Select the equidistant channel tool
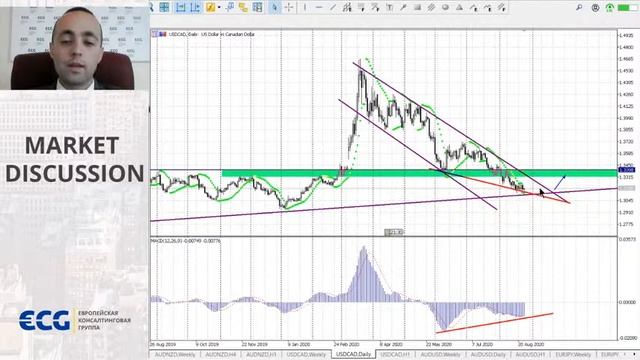 [347, 7]
